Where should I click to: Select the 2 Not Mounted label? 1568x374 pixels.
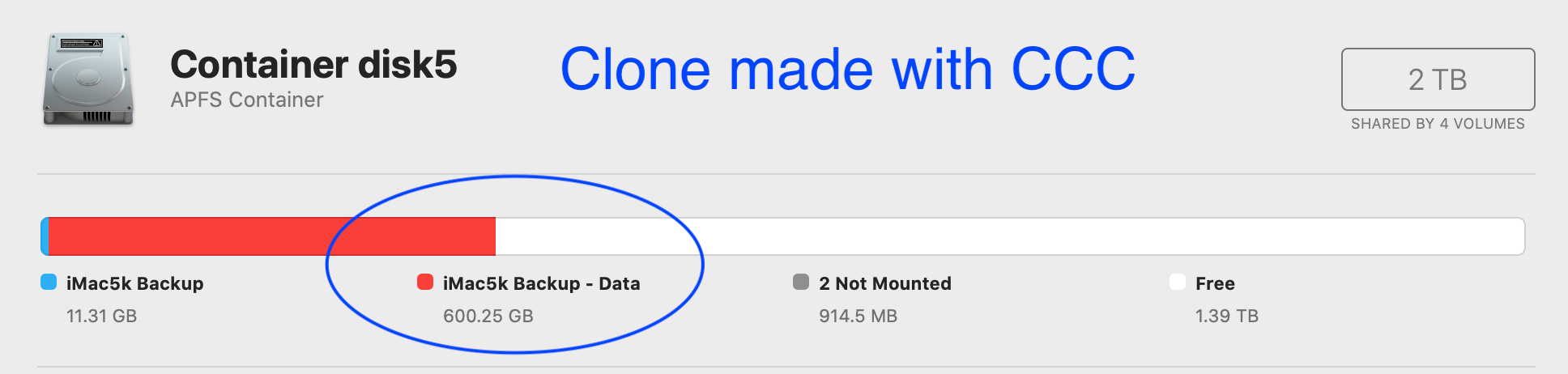(x=884, y=283)
